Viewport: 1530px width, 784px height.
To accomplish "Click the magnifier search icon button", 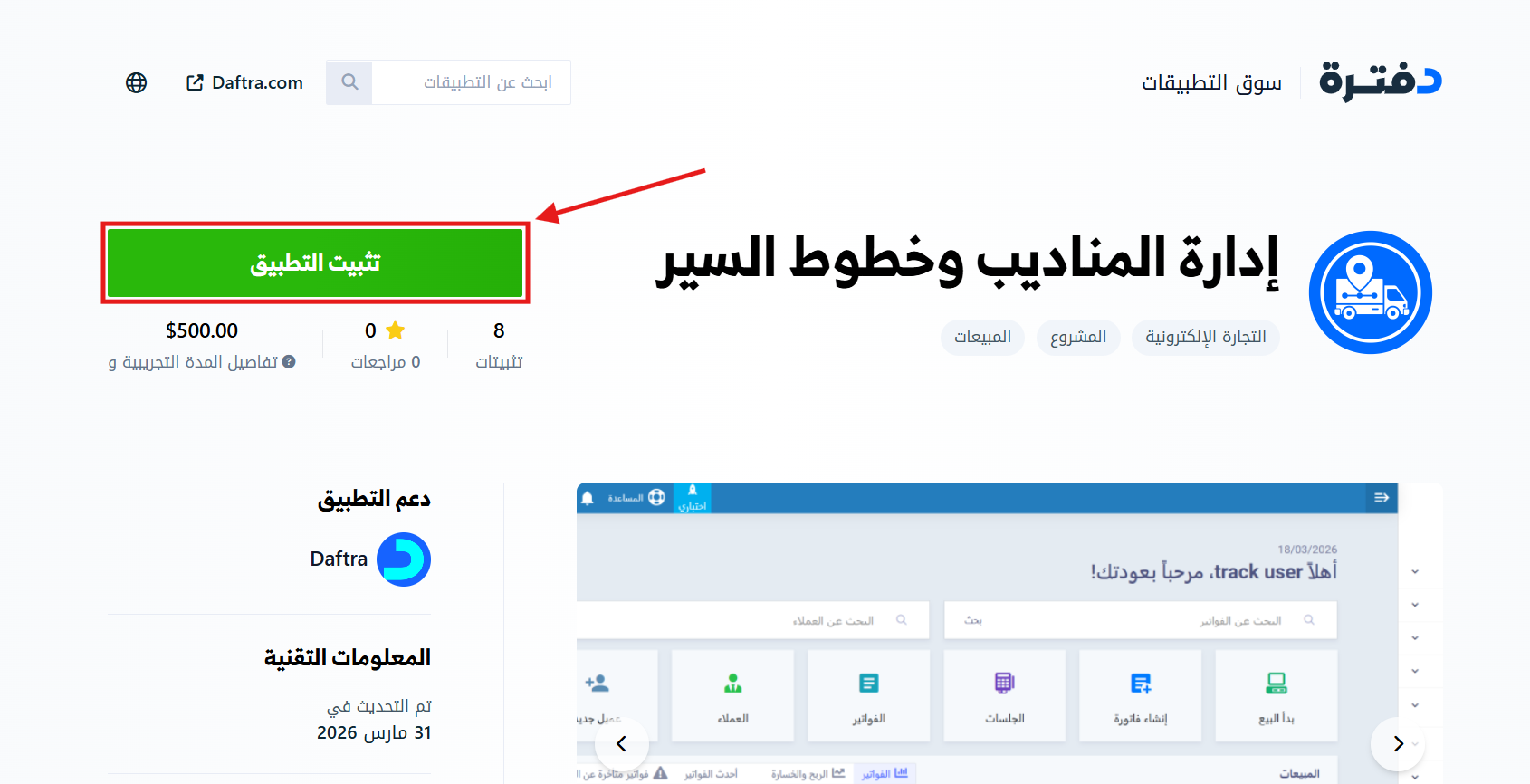I will [349, 82].
